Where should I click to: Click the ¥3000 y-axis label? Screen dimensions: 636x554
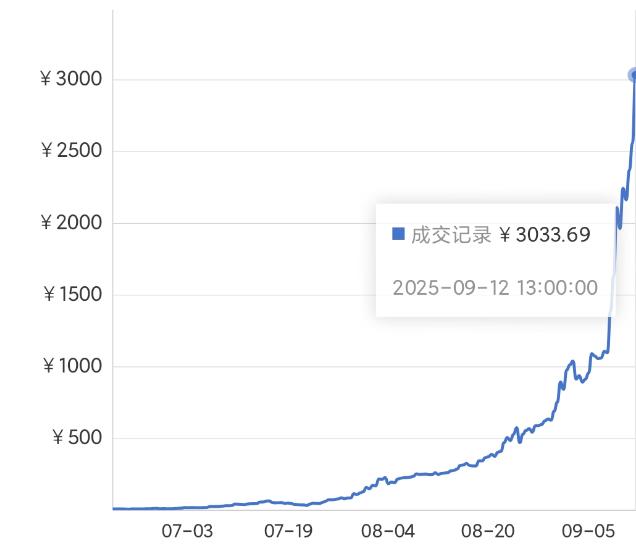(x=70, y=79)
